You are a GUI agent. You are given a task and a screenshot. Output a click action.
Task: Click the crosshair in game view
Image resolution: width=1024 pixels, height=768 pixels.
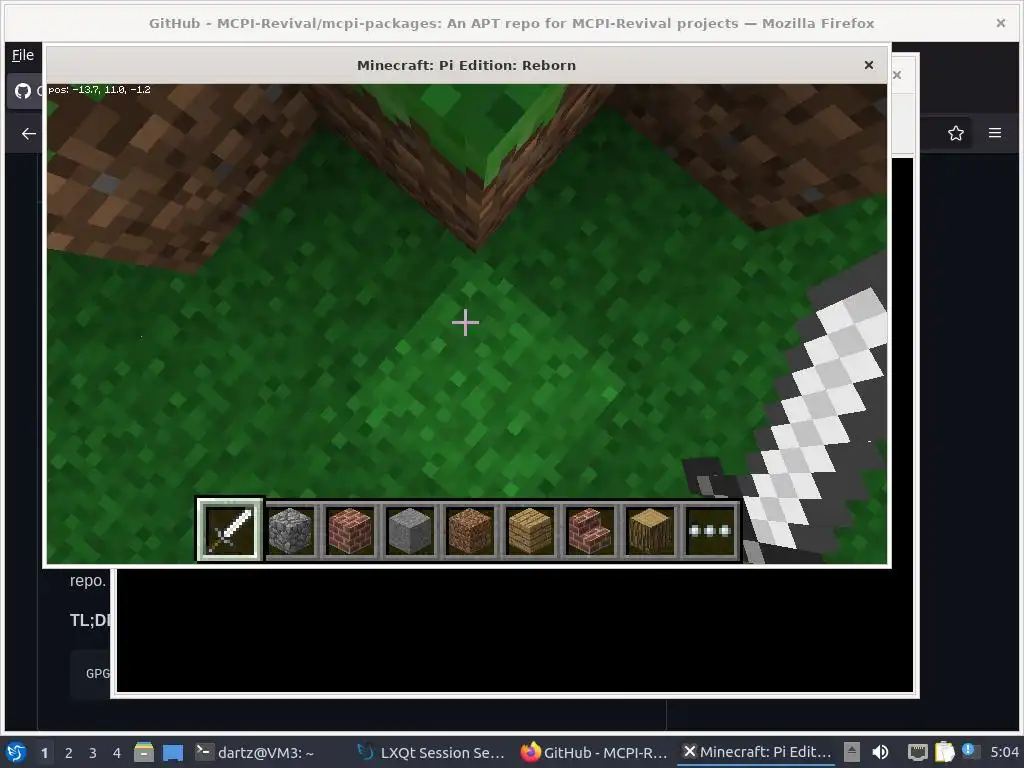[x=466, y=323]
